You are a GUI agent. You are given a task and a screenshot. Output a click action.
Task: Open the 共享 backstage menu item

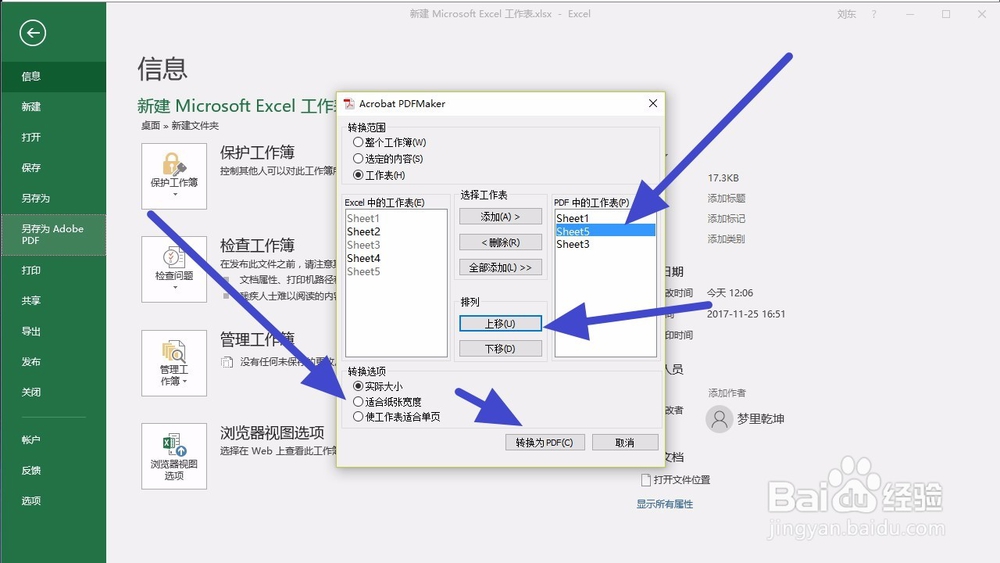(54, 300)
